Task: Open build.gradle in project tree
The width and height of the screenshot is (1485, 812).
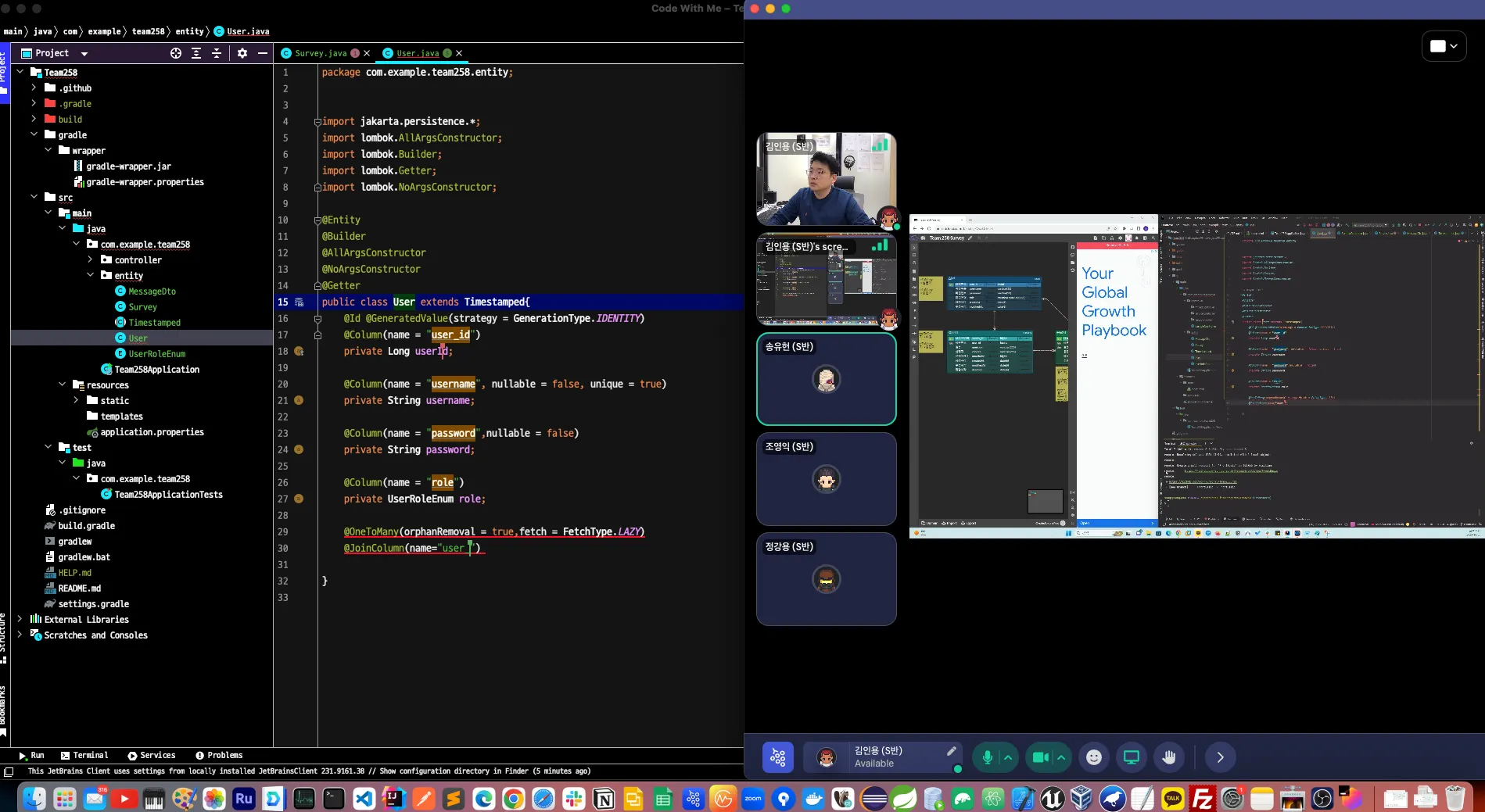Action: click(x=87, y=526)
